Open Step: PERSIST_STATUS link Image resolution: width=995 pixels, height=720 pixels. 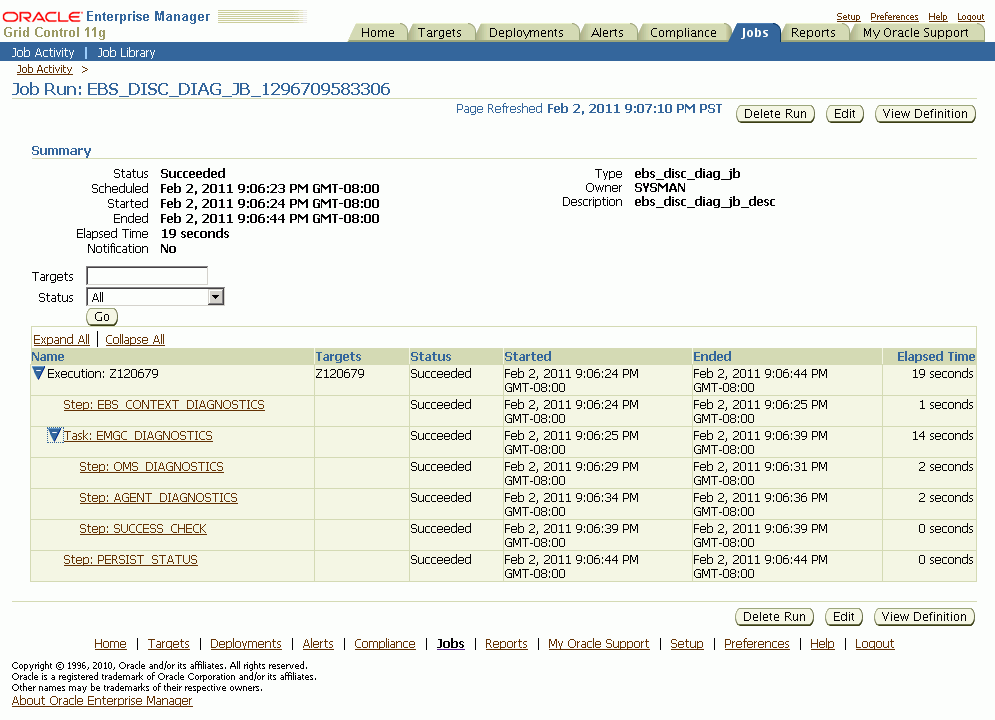tap(131, 560)
